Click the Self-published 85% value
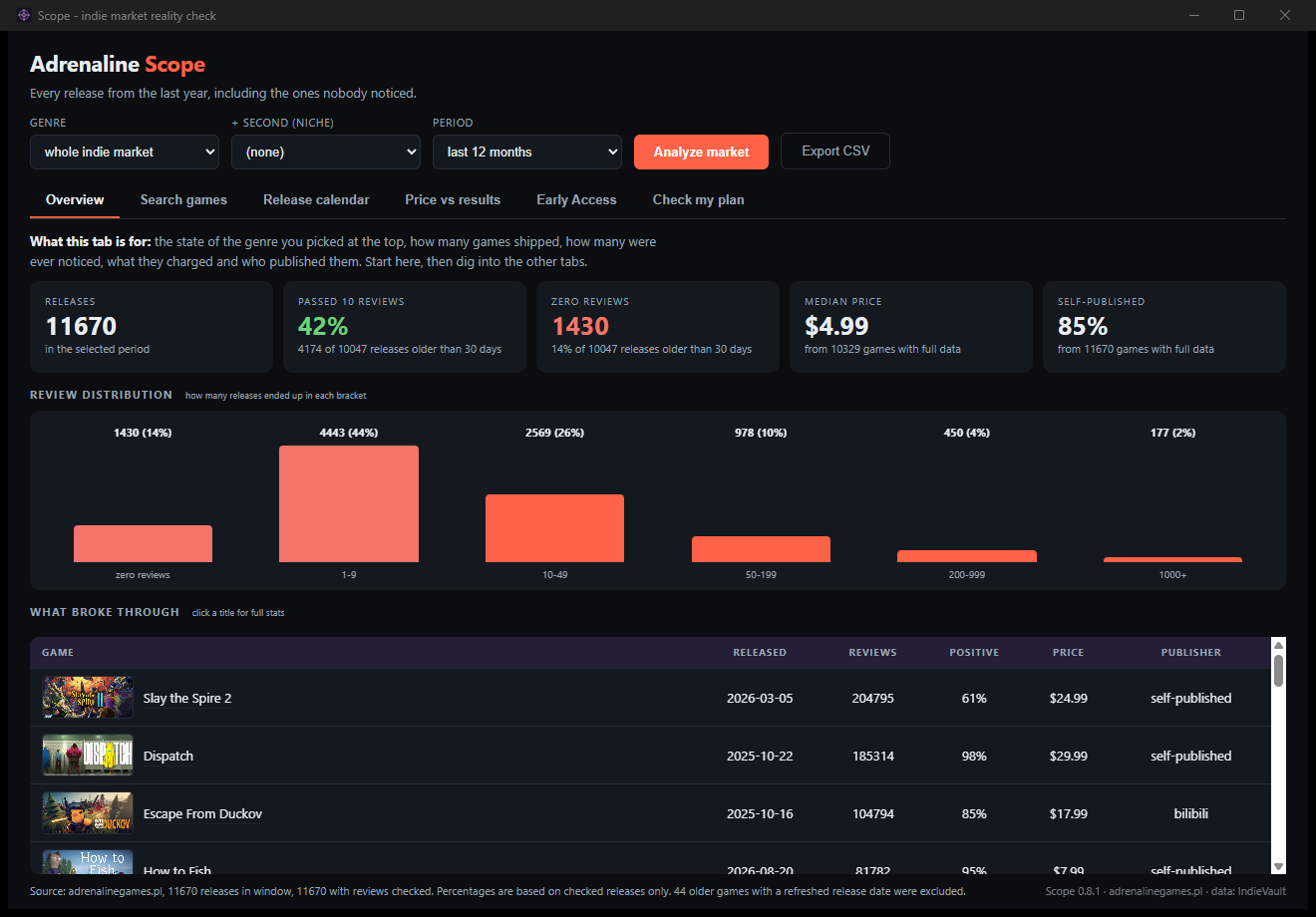1316x917 pixels. [1083, 326]
